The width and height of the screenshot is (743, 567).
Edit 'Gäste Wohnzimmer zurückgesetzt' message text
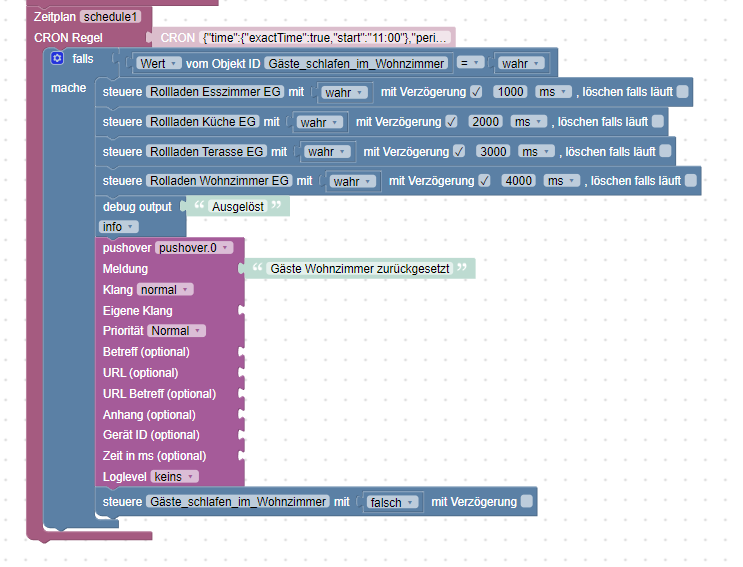click(360, 269)
